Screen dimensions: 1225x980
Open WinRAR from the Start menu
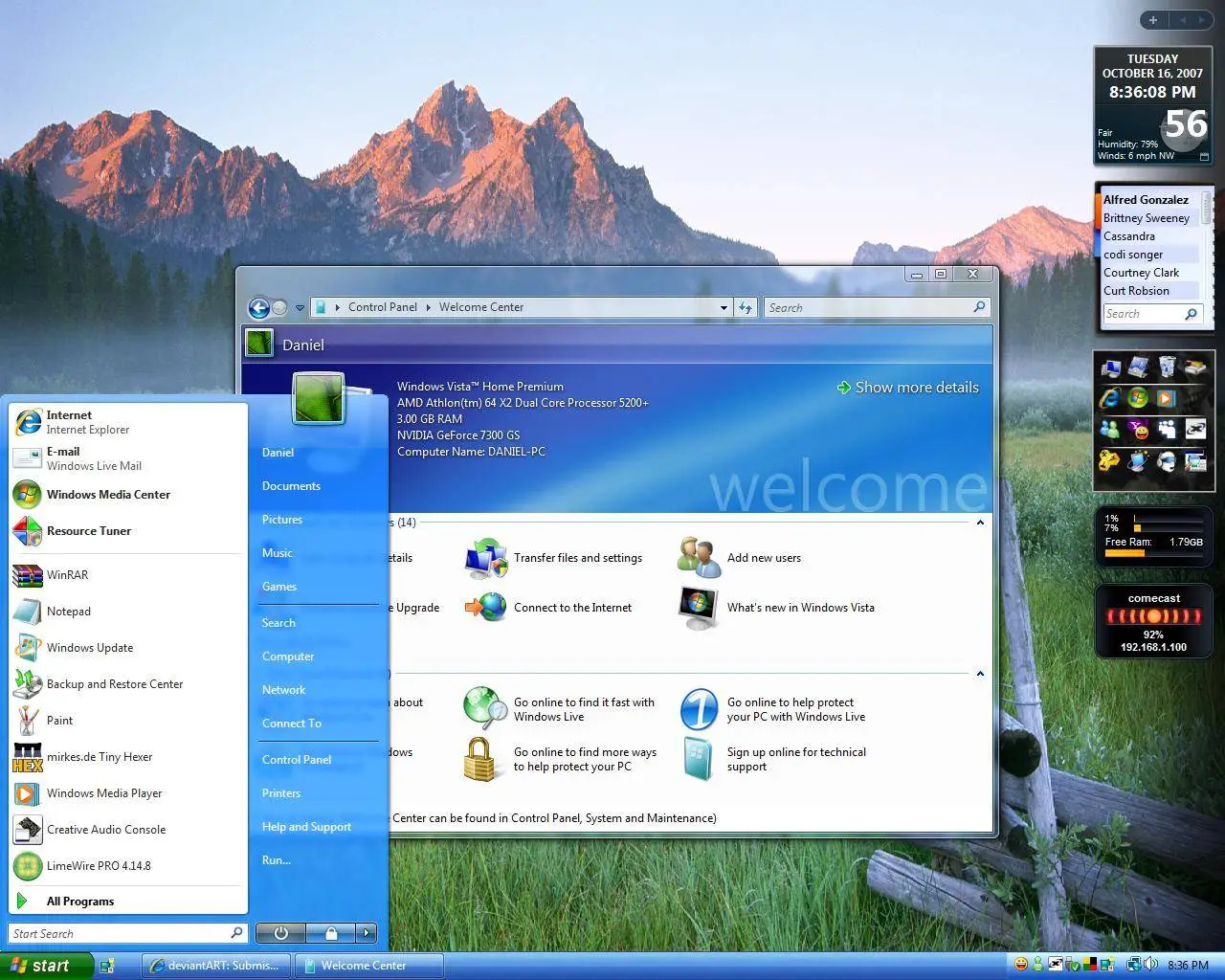tap(128, 575)
